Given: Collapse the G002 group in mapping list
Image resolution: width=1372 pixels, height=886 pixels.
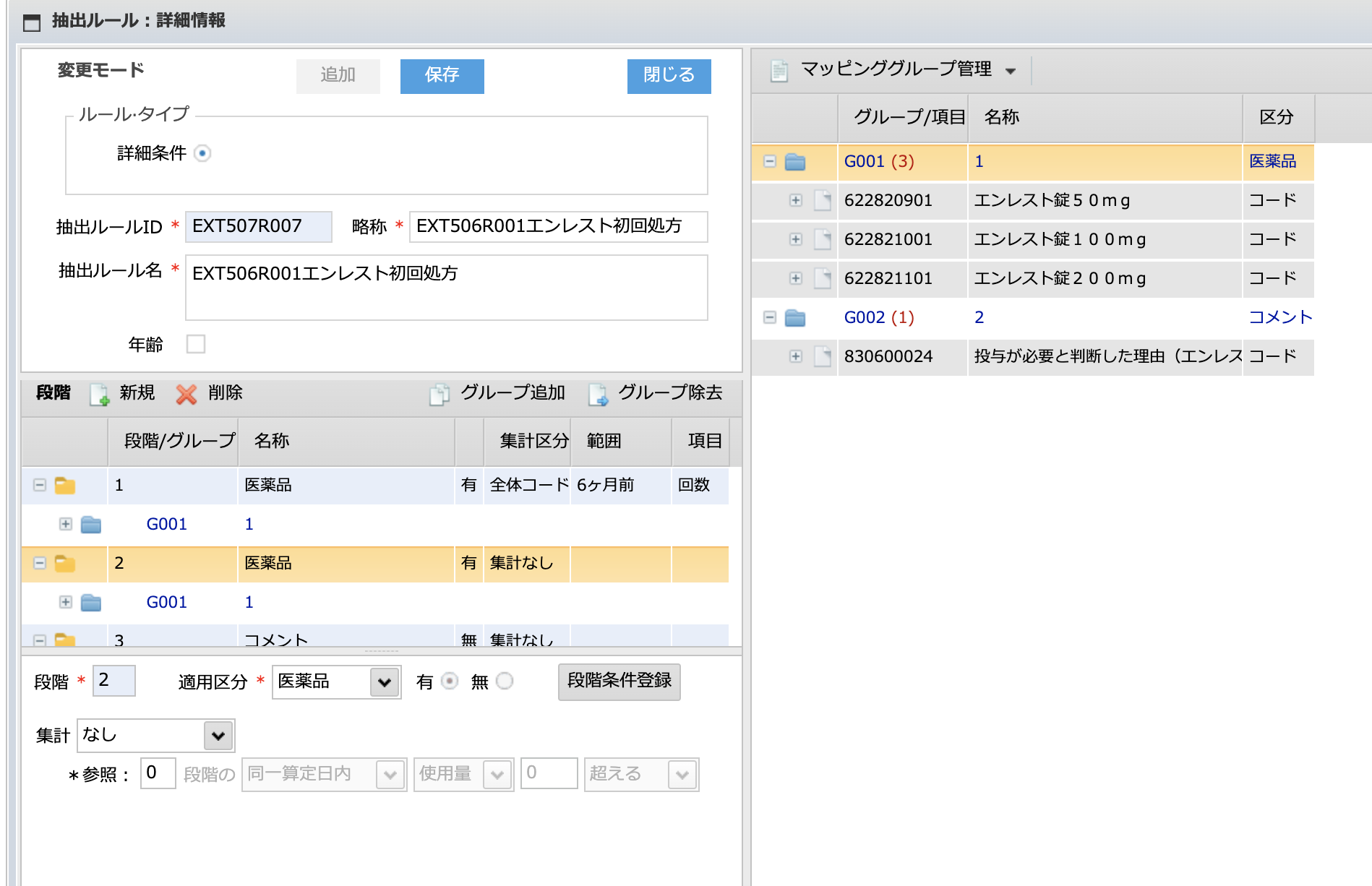Looking at the screenshot, I should [770, 317].
